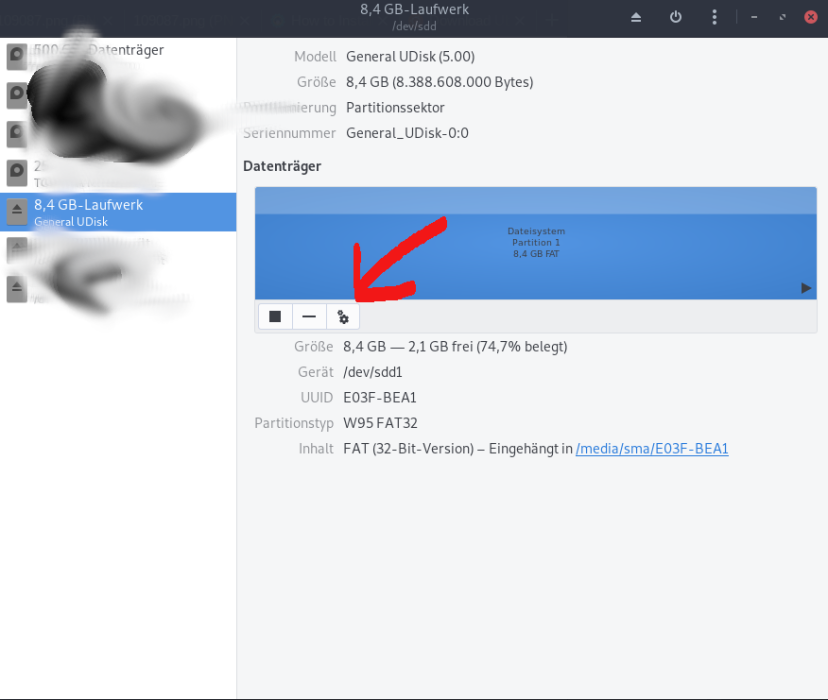Open the /media/sma/E03F-BEA1 mount point link

pyautogui.click(x=652, y=449)
